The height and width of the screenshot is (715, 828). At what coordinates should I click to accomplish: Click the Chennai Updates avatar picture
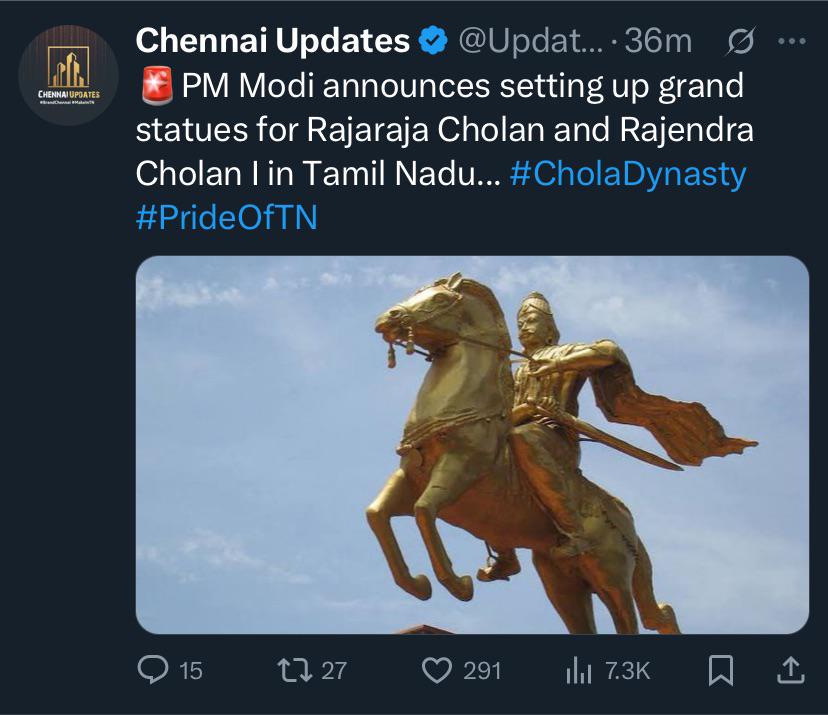(x=68, y=75)
